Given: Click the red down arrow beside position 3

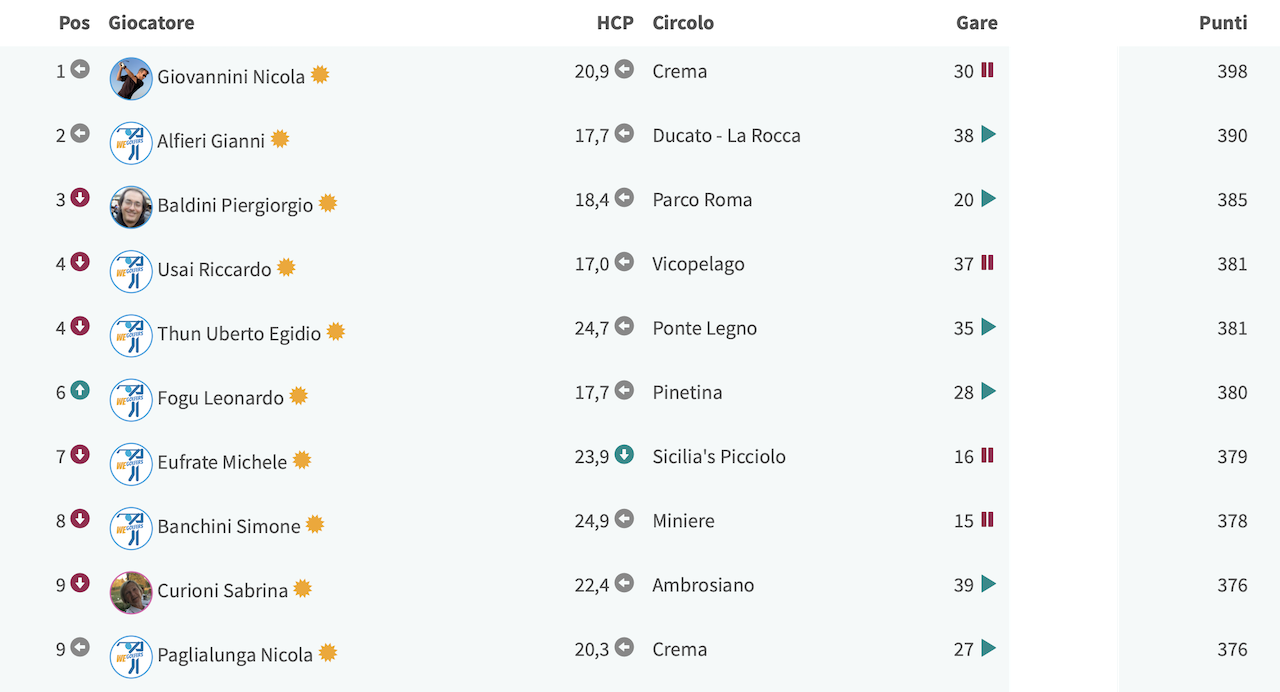Looking at the screenshot, I should tap(80, 198).
